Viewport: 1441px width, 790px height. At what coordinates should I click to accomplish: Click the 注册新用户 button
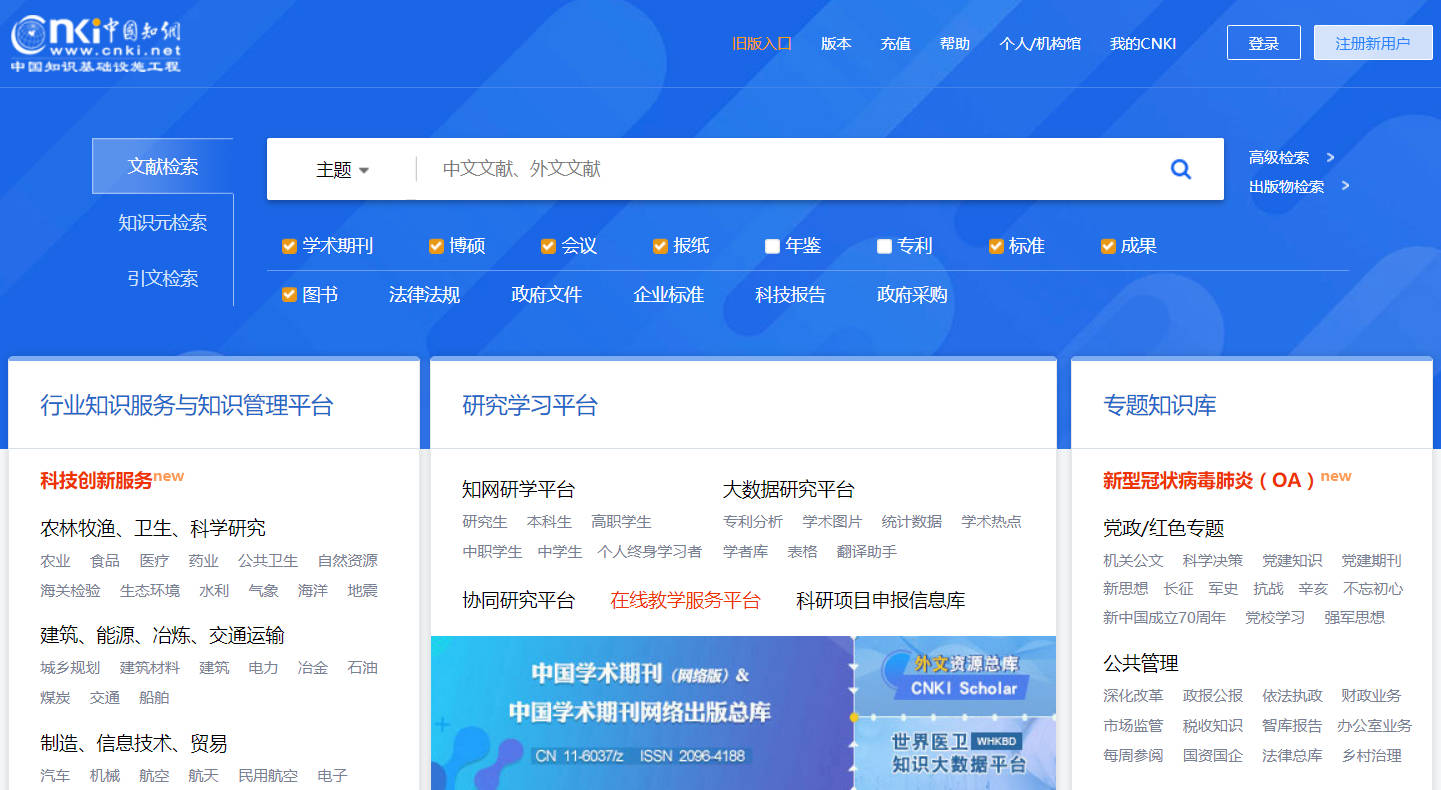[x=1373, y=43]
